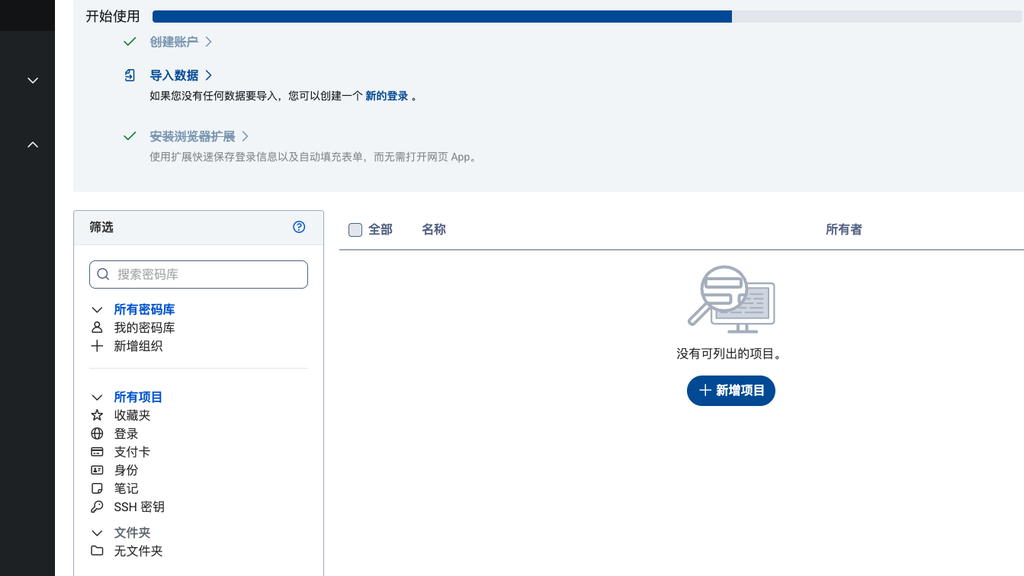
Task: Click the magnifier icon in the search box
Action: tap(103, 274)
